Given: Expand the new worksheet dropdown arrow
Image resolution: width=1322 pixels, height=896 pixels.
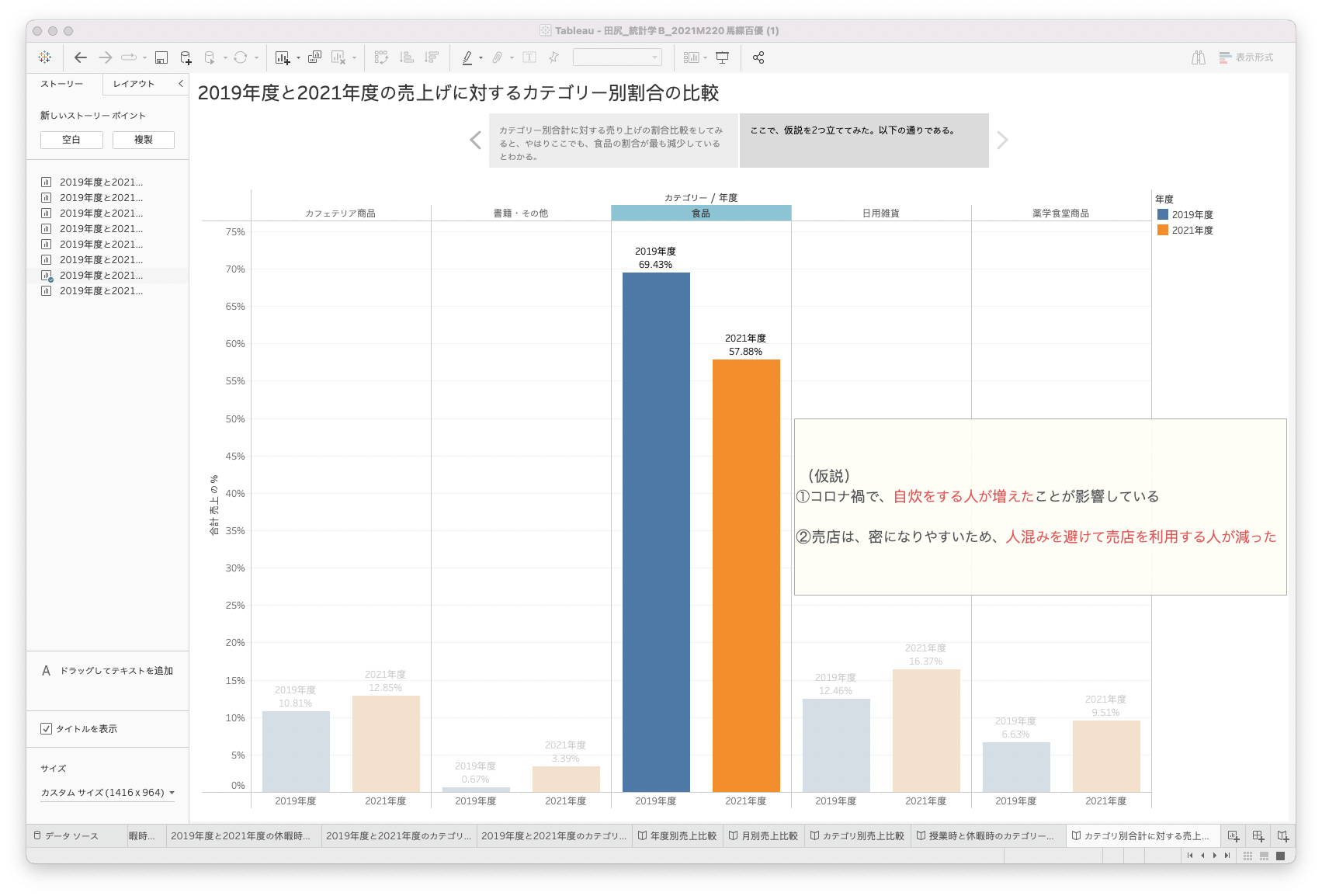Looking at the screenshot, I should [299, 58].
